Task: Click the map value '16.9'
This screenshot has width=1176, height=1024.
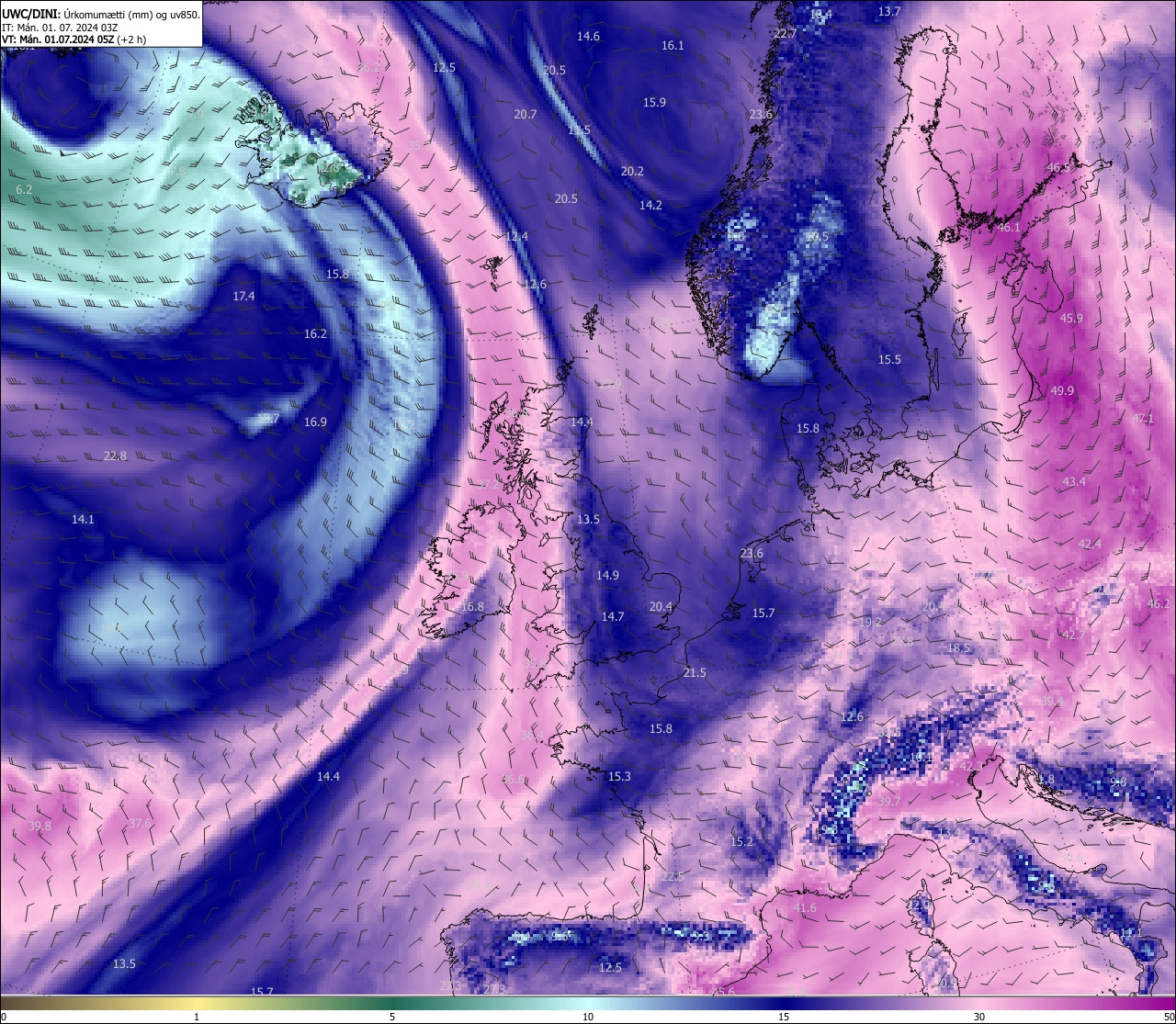Action: point(315,422)
